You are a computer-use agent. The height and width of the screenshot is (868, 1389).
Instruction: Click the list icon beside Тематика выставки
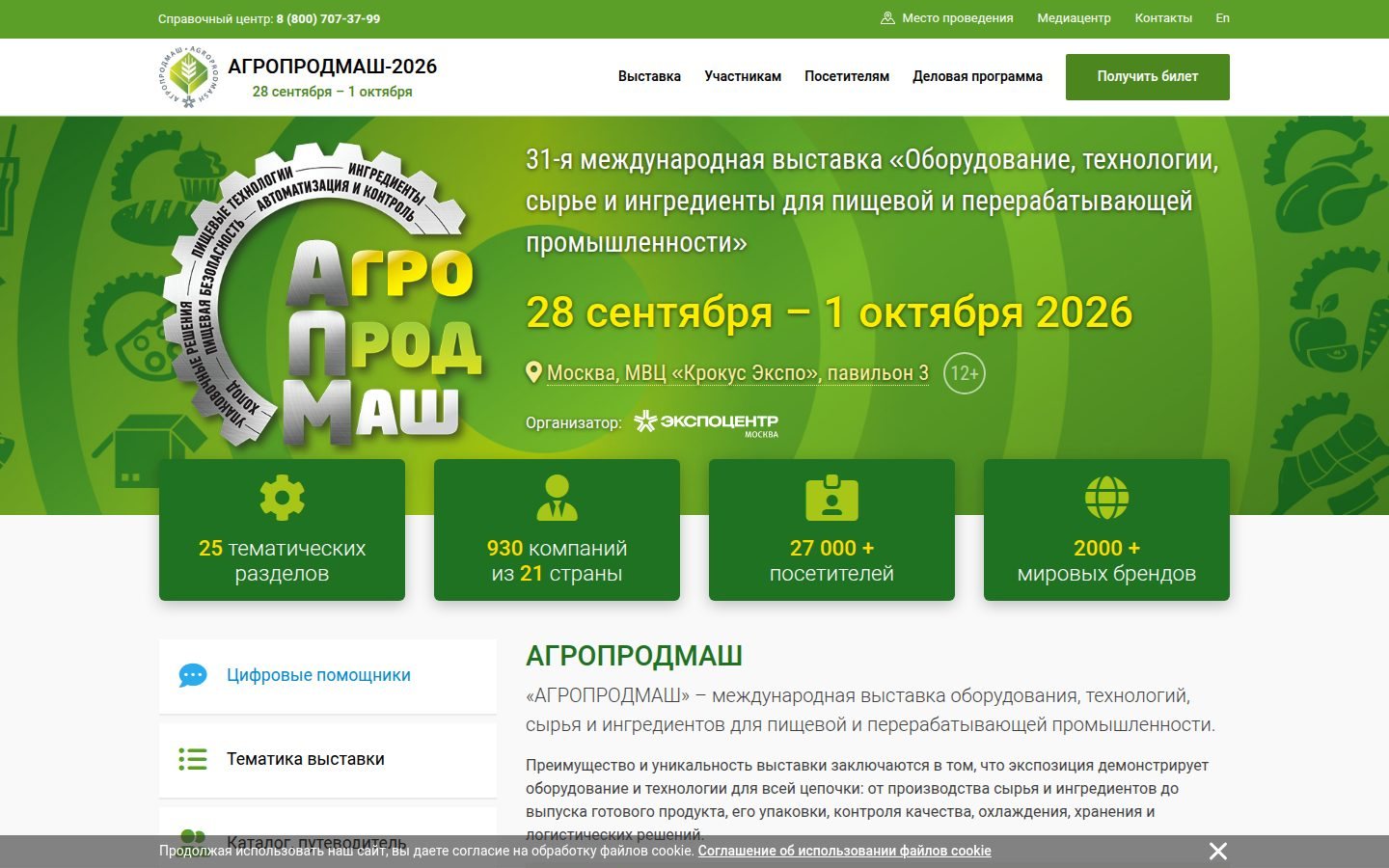[193, 759]
